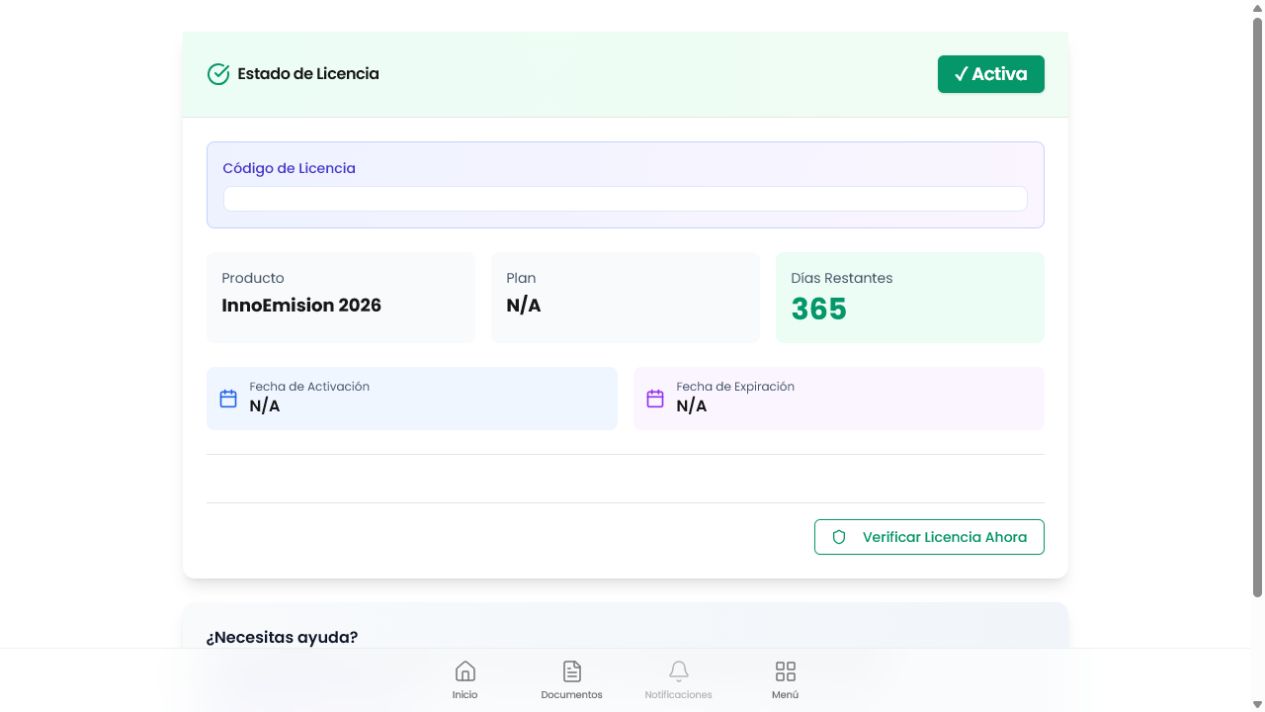Focus the Código de Licencia input field
The image size is (1265, 712).
[x=625, y=199]
